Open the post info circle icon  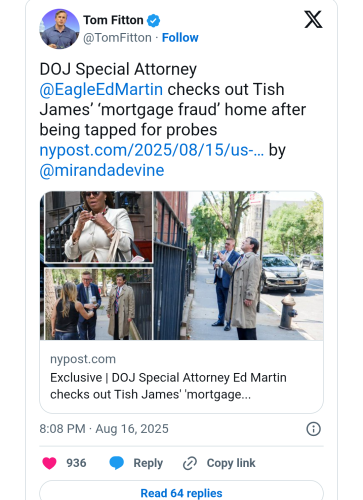[313, 429]
